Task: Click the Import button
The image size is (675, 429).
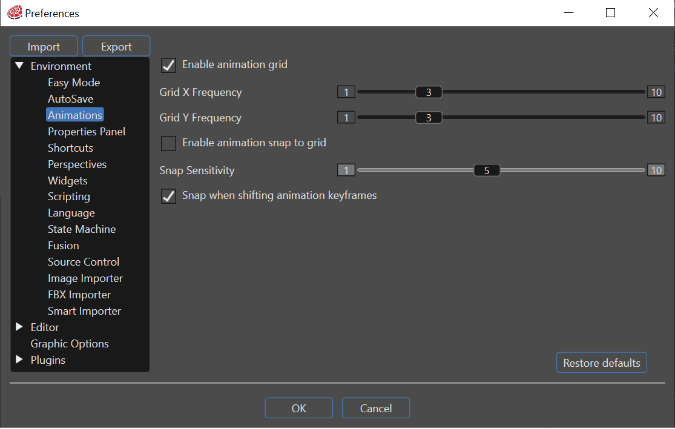Action: (x=44, y=46)
